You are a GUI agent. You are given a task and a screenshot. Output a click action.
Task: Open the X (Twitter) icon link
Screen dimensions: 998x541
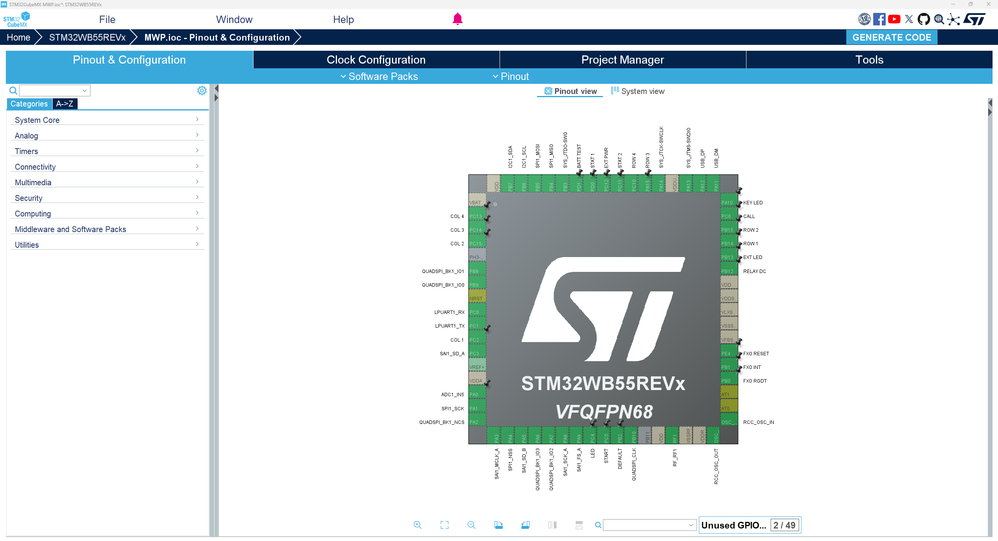pyautogui.click(x=909, y=19)
